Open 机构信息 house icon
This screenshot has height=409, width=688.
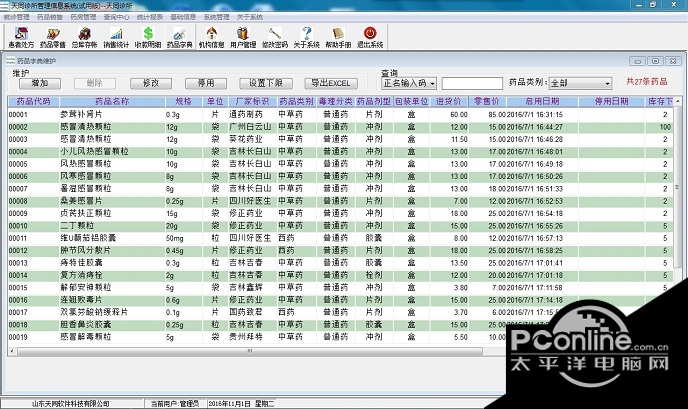pyautogui.click(x=211, y=37)
